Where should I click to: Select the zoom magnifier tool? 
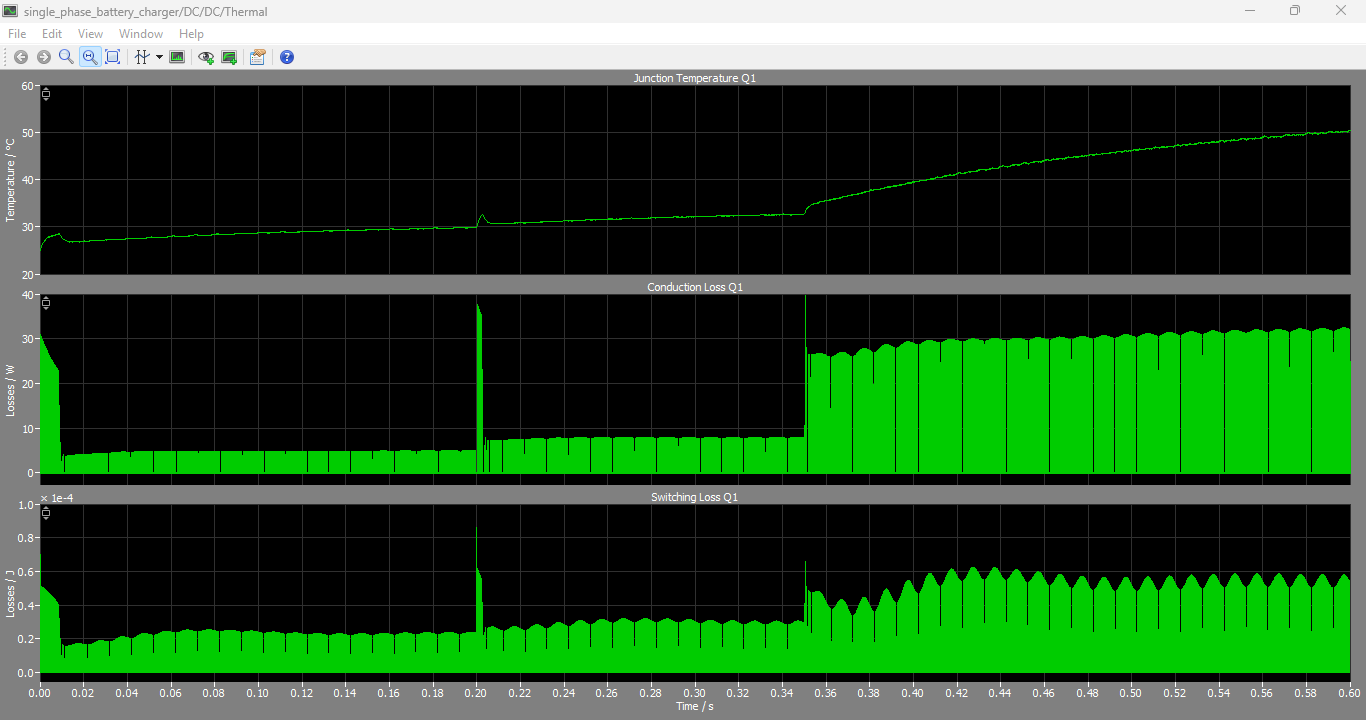point(66,57)
